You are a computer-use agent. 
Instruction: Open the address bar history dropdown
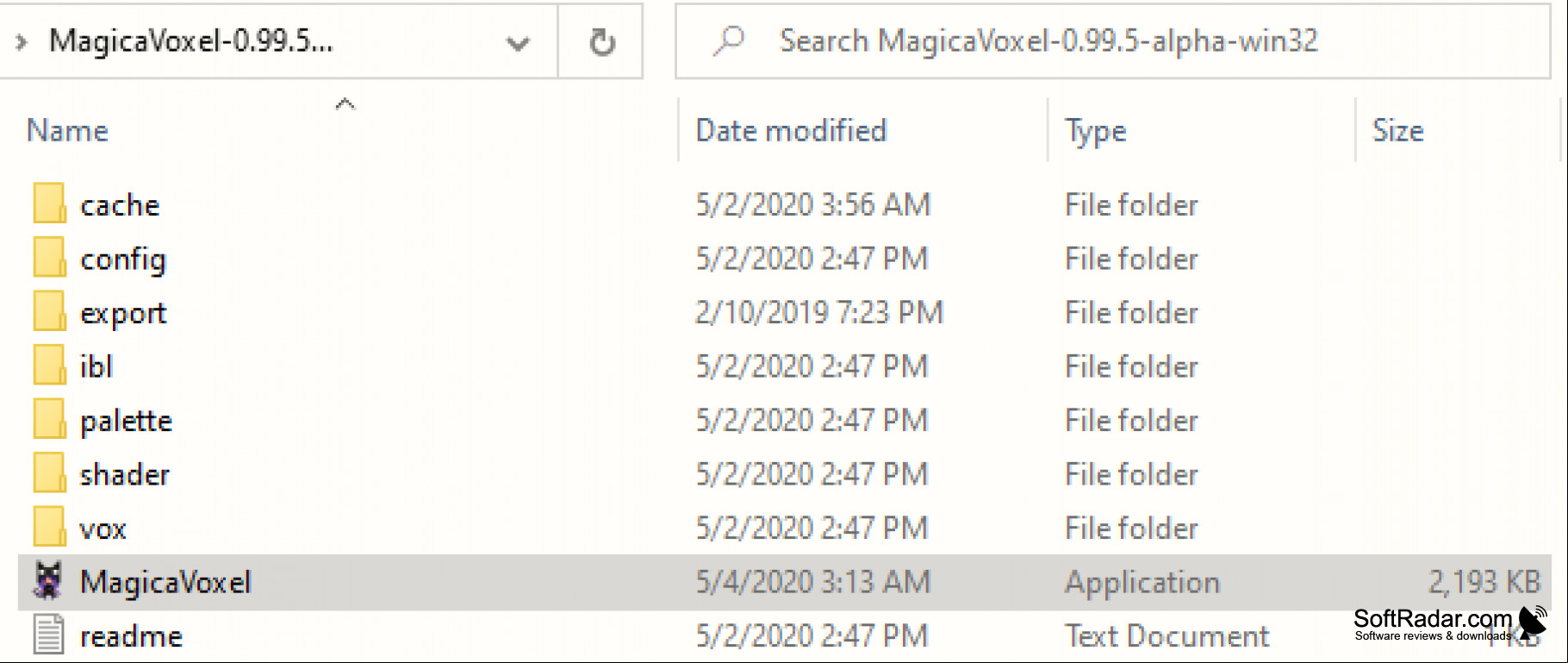[x=517, y=42]
